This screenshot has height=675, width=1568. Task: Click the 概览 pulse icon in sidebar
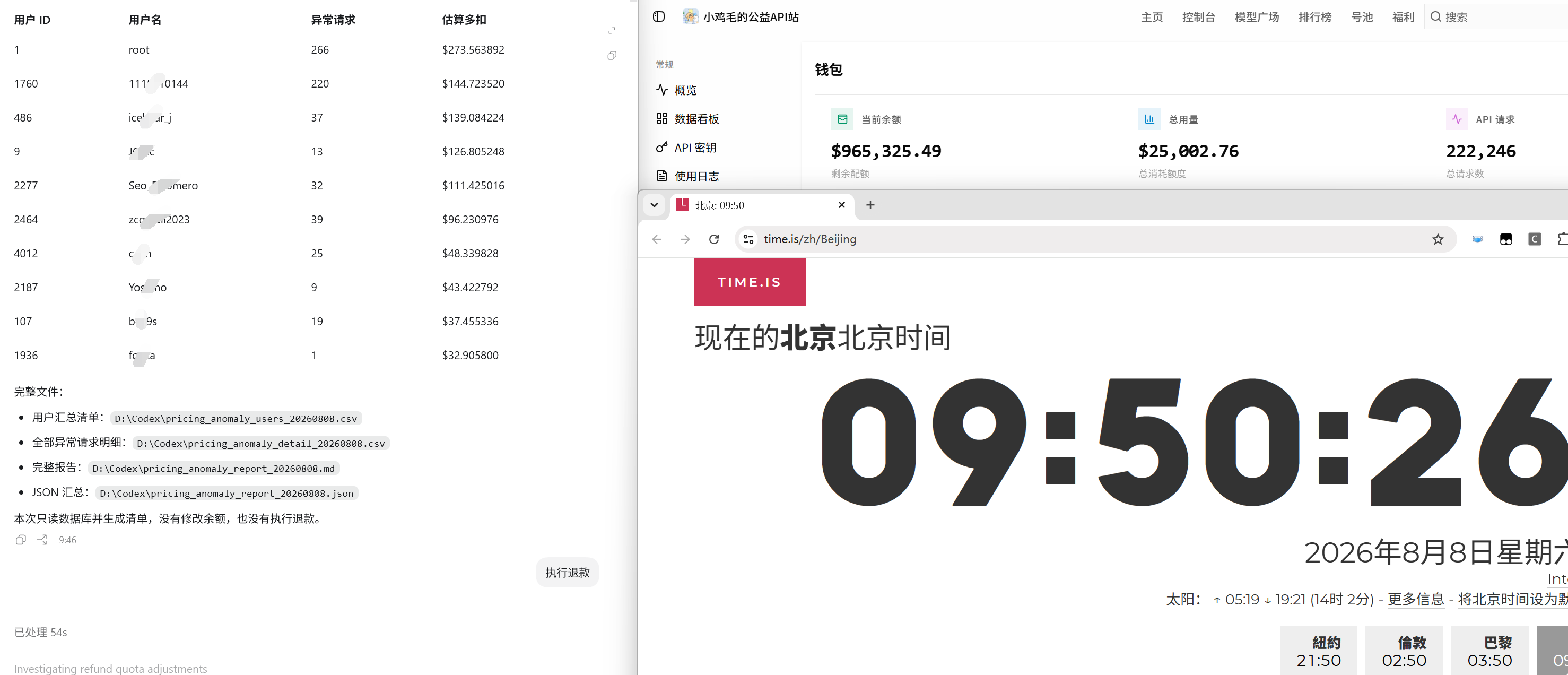[661, 90]
